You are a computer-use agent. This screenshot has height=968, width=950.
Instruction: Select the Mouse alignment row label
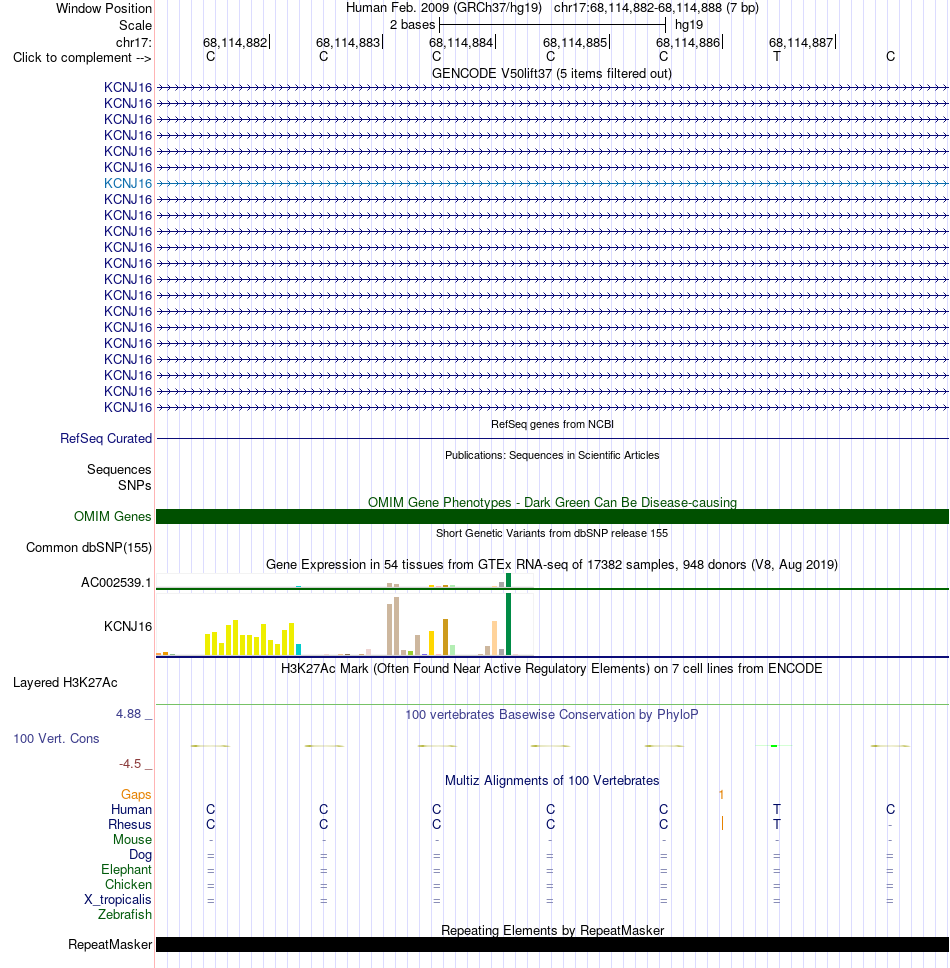click(x=132, y=840)
